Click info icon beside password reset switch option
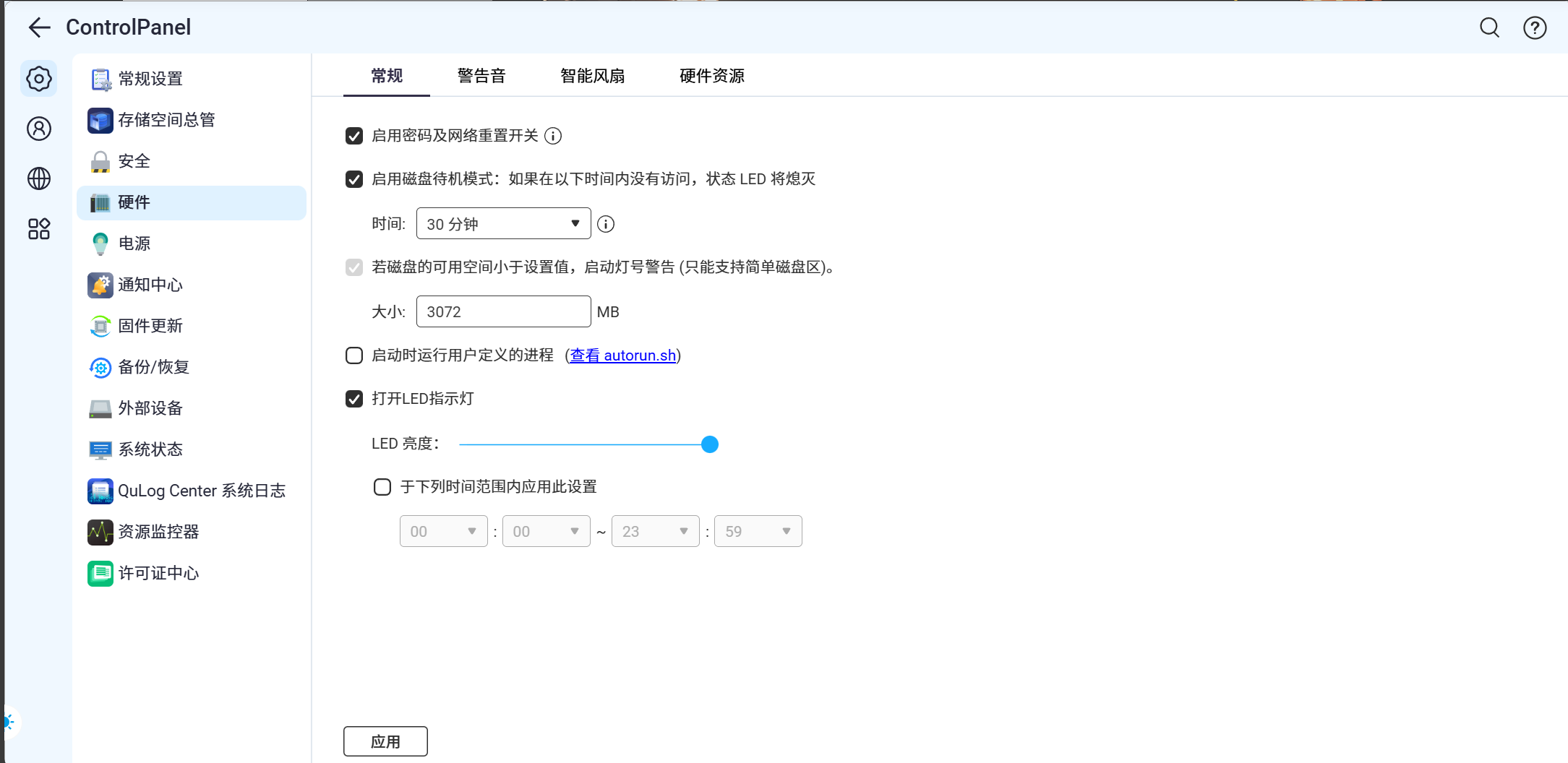 [x=553, y=136]
